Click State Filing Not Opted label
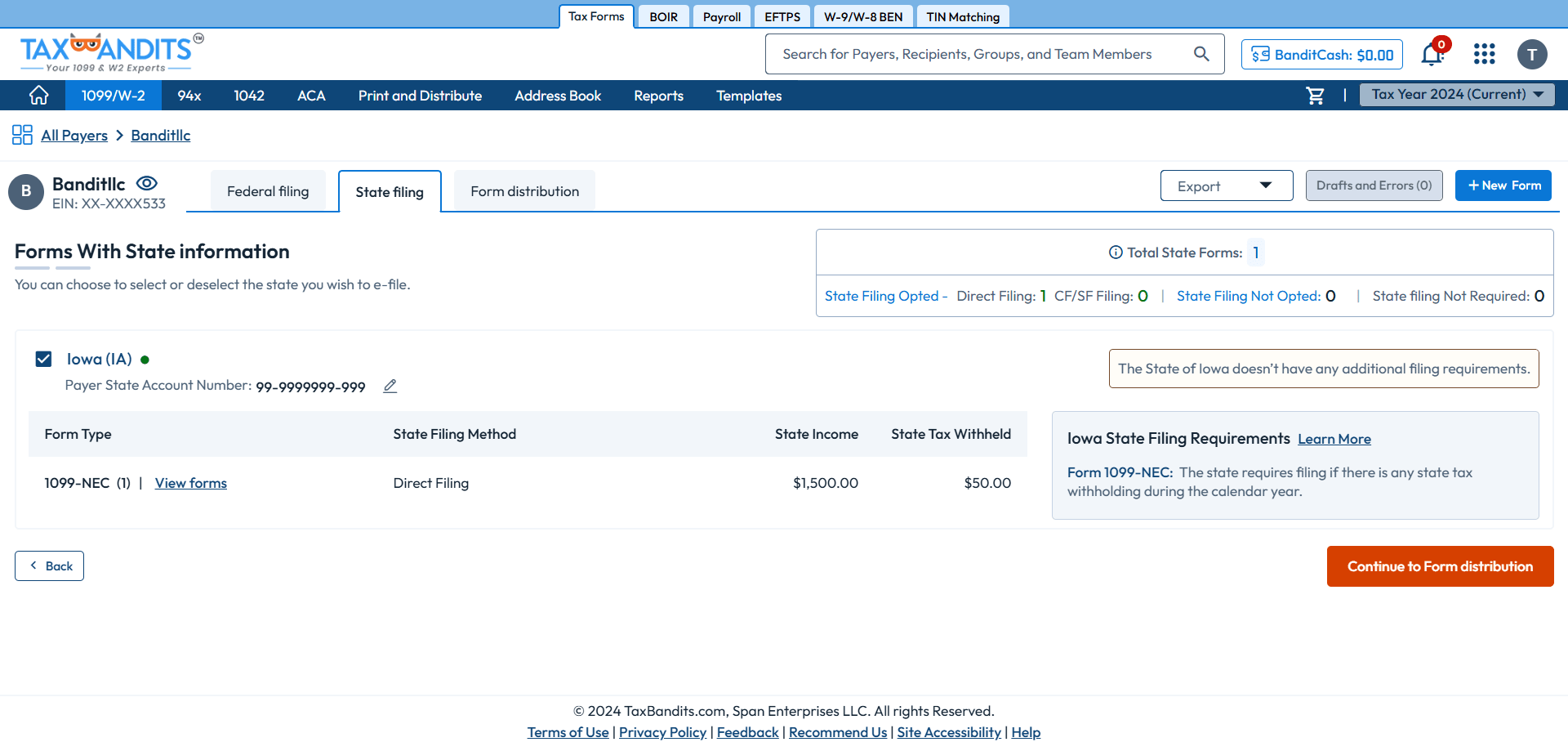Image resolution: width=1568 pixels, height=751 pixels. point(1249,296)
